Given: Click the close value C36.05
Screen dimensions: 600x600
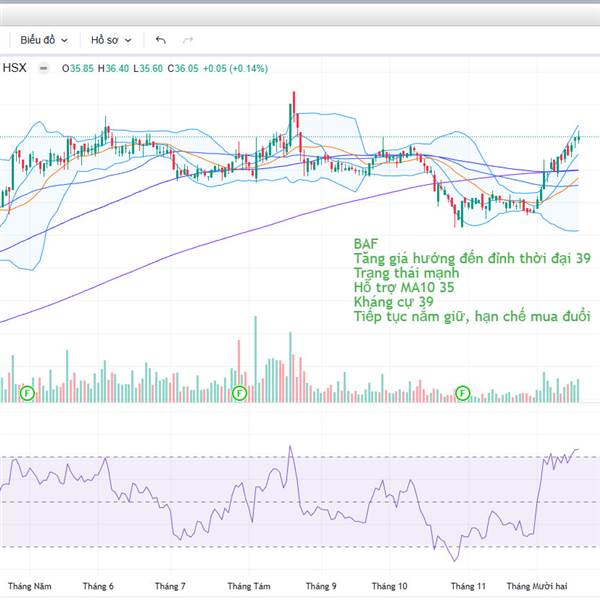Looking at the screenshot, I should click(x=183, y=68).
